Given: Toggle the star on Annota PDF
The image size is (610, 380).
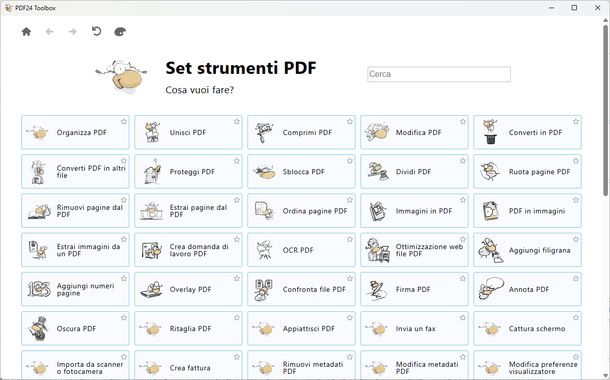Looking at the screenshot, I should pos(576,278).
